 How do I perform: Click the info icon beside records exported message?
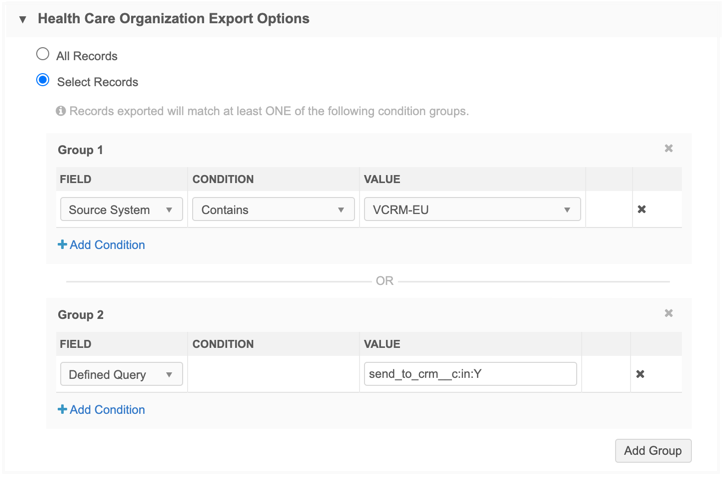click(x=61, y=111)
